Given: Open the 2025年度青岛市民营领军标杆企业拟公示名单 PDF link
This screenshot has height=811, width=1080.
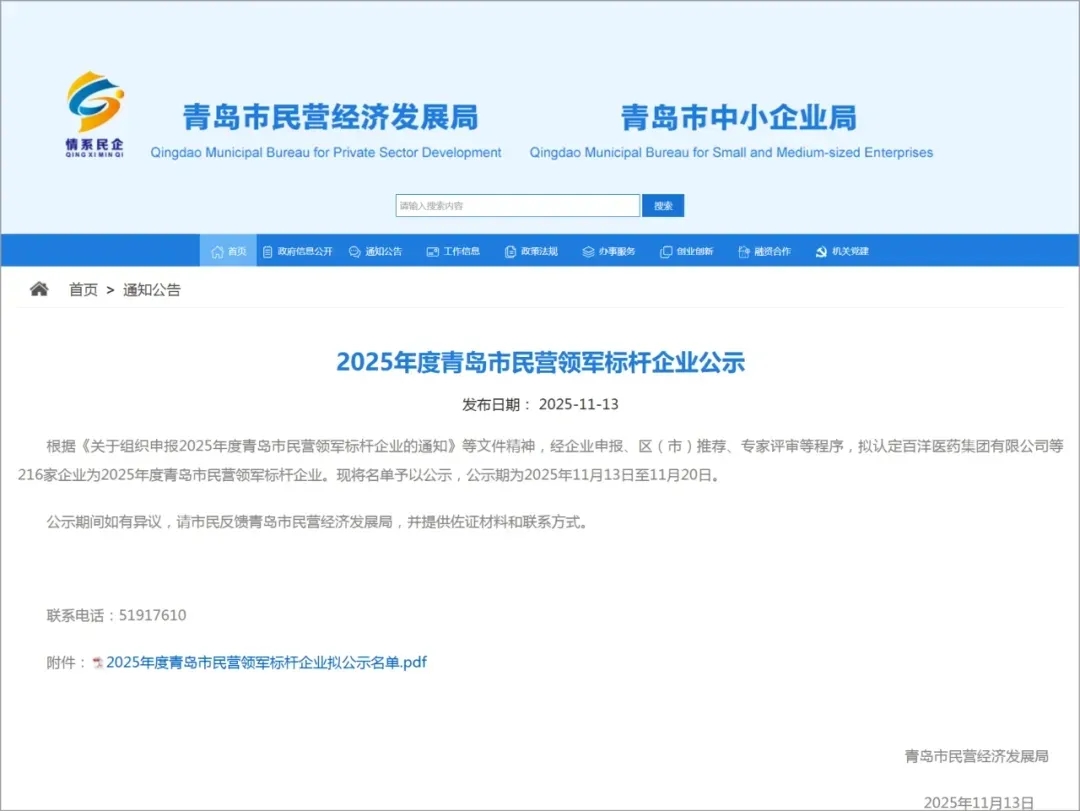Looking at the screenshot, I should (266, 662).
